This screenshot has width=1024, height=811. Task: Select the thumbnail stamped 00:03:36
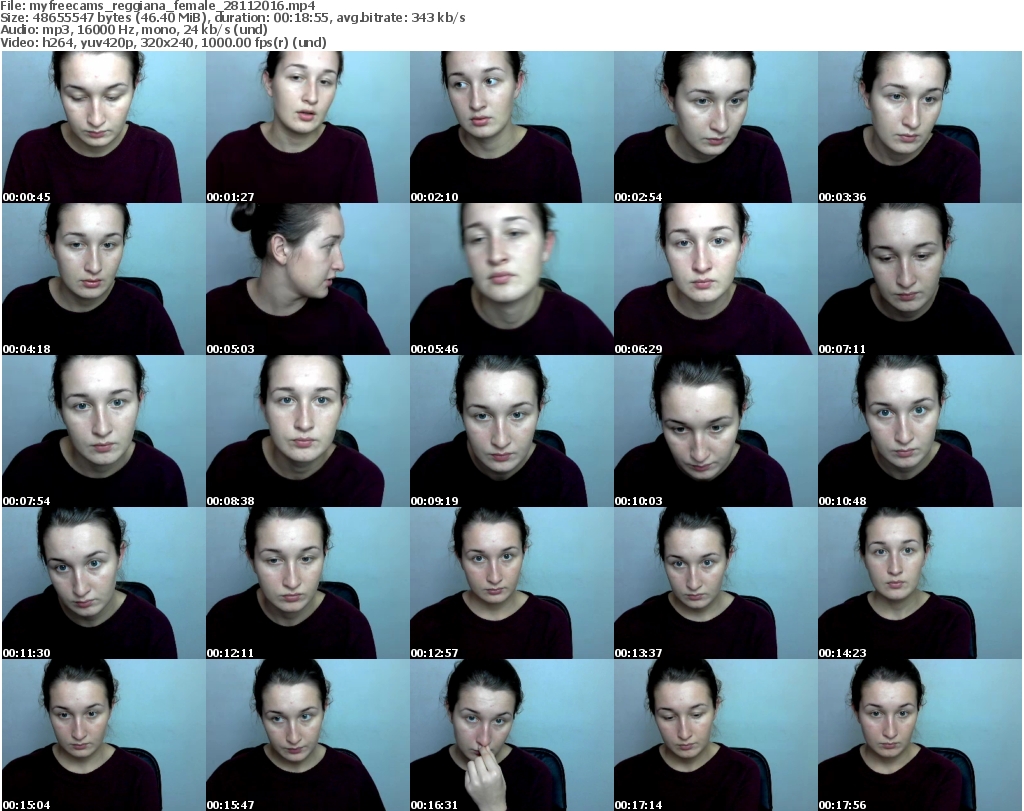920,127
